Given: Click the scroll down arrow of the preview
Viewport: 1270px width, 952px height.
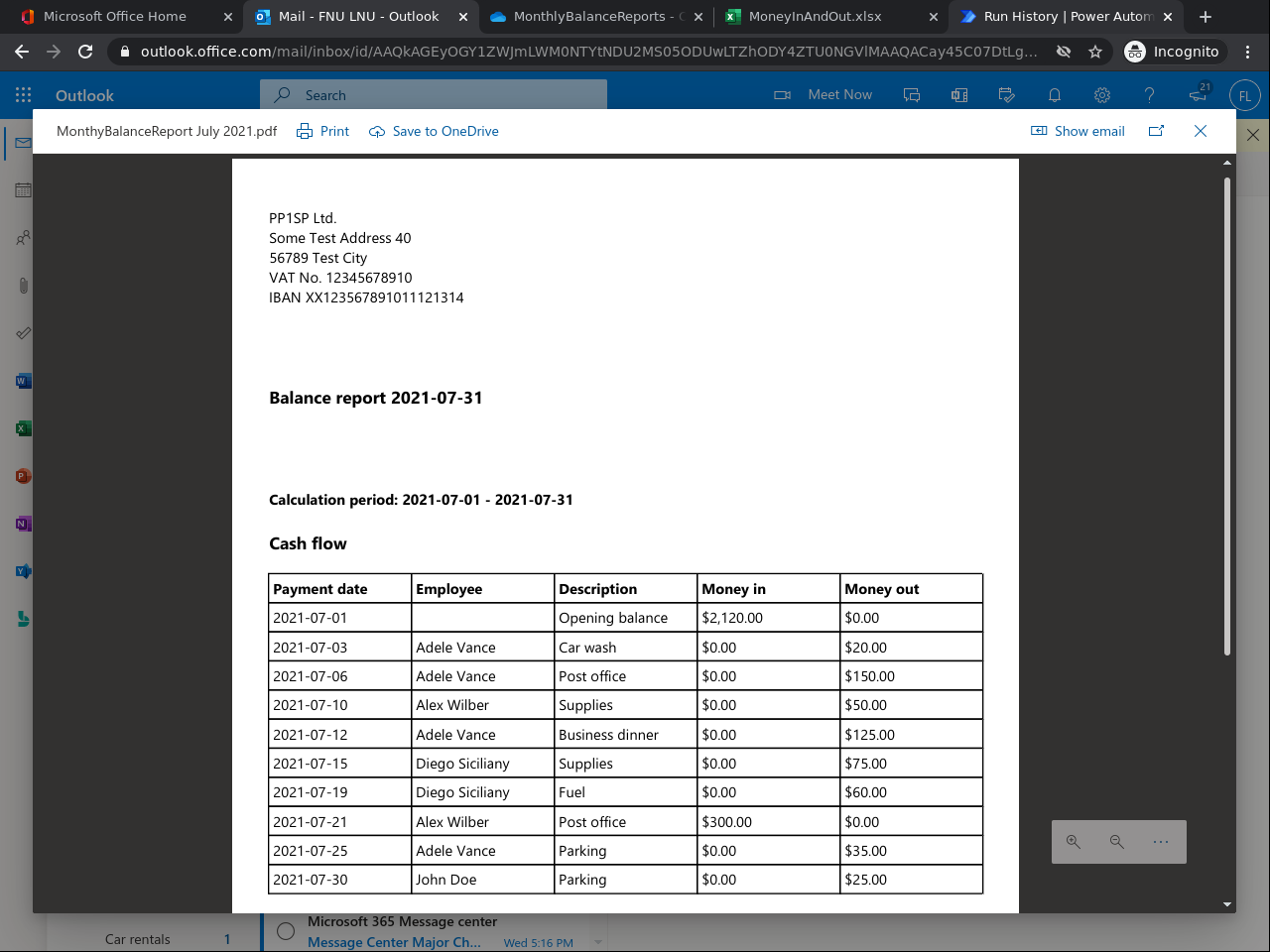Looking at the screenshot, I should tap(1227, 904).
